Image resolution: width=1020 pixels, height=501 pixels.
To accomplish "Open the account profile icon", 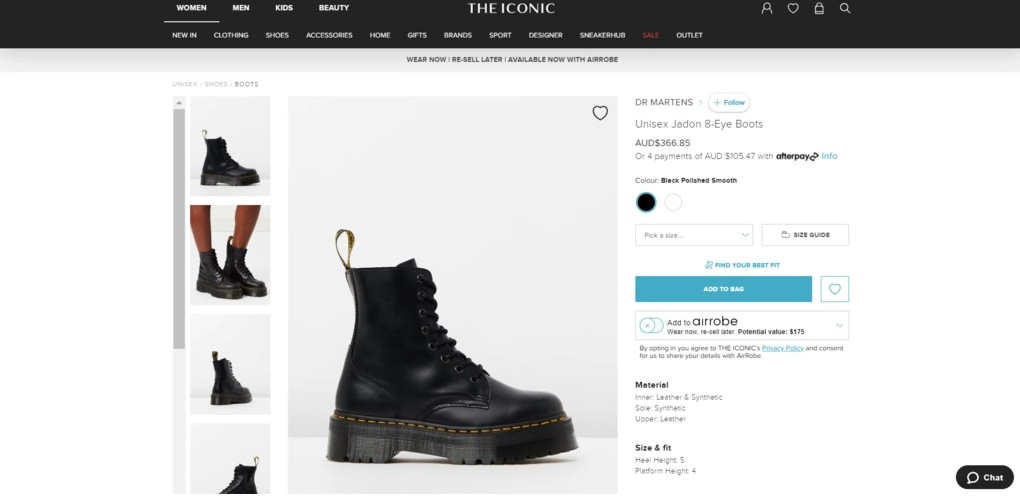I will point(767,8).
